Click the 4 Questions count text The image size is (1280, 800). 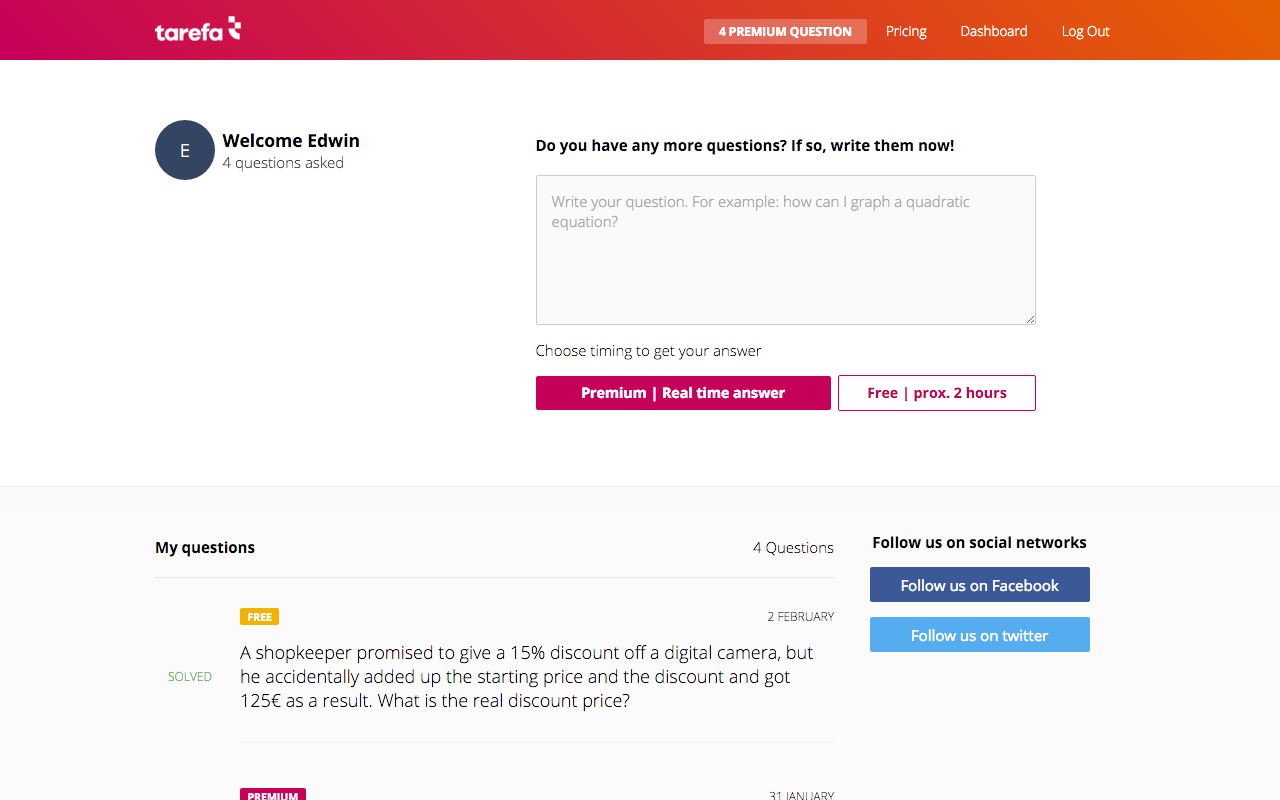tap(793, 548)
